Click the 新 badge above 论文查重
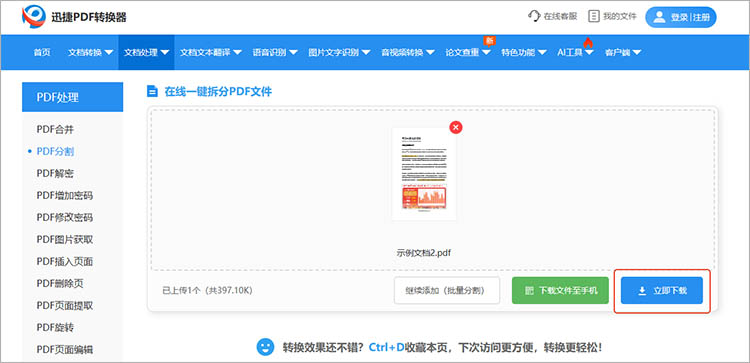The height and width of the screenshot is (363, 750). pyautogui.click(x=489, y=41)
